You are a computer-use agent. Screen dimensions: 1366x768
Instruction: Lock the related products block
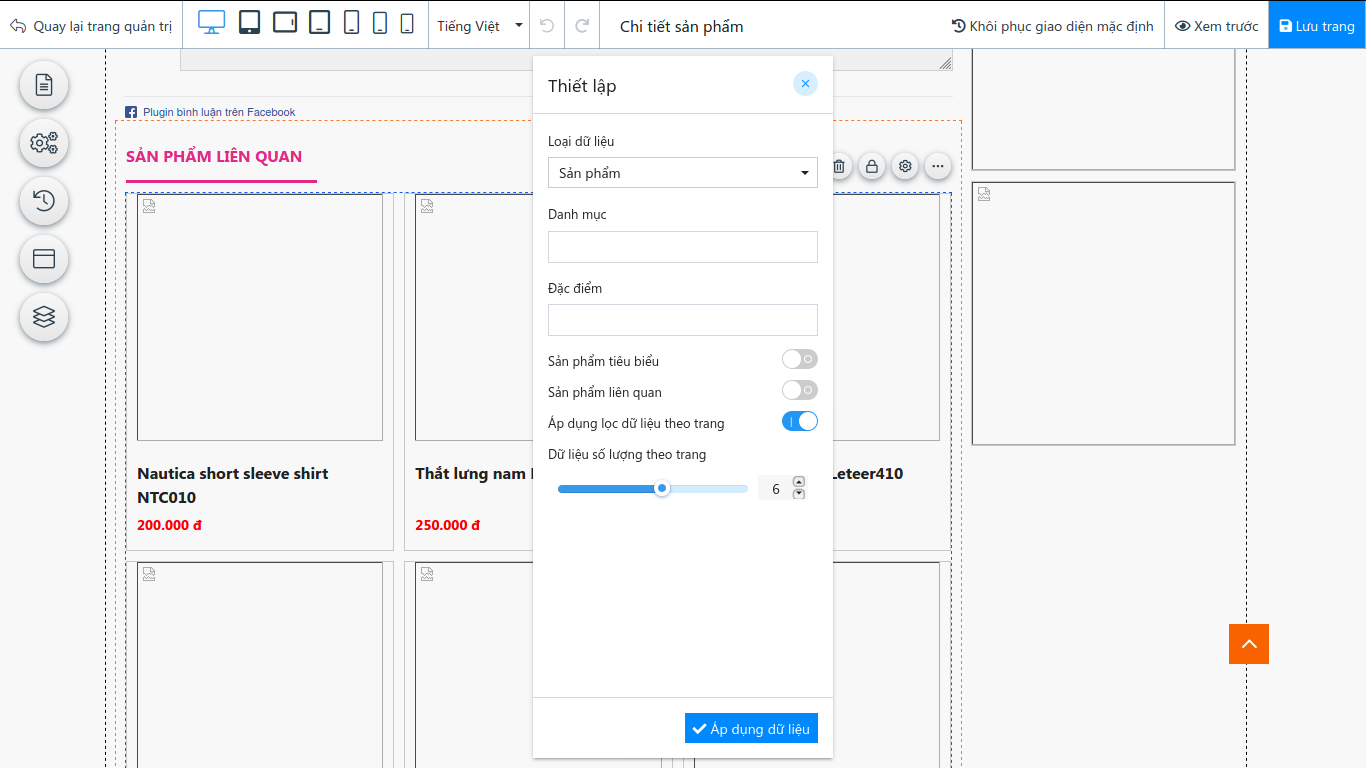[872, 166]
